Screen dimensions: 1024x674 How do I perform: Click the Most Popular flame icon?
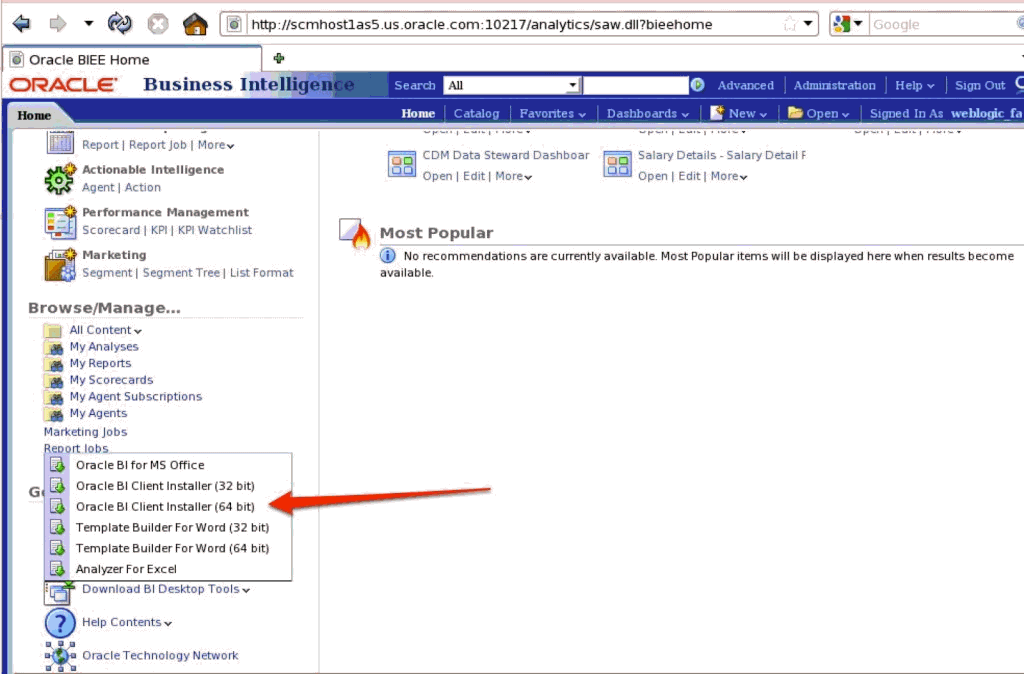click(x=355, y=233)
